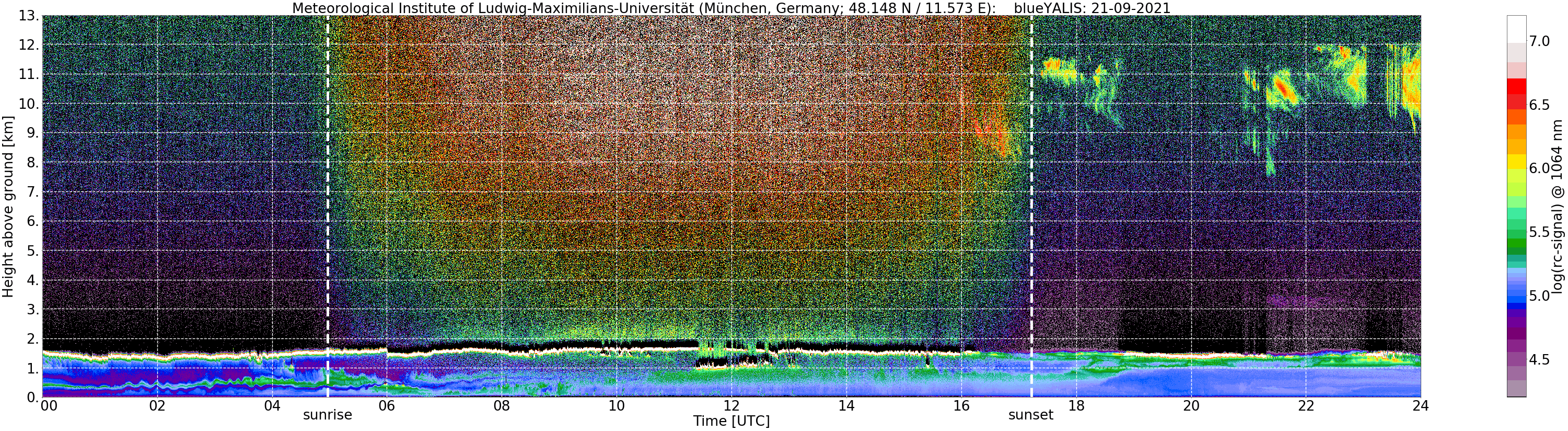1568x431 pixels.
Task: Click the 24 time tick label
Action: click(x=1420, y=405)
